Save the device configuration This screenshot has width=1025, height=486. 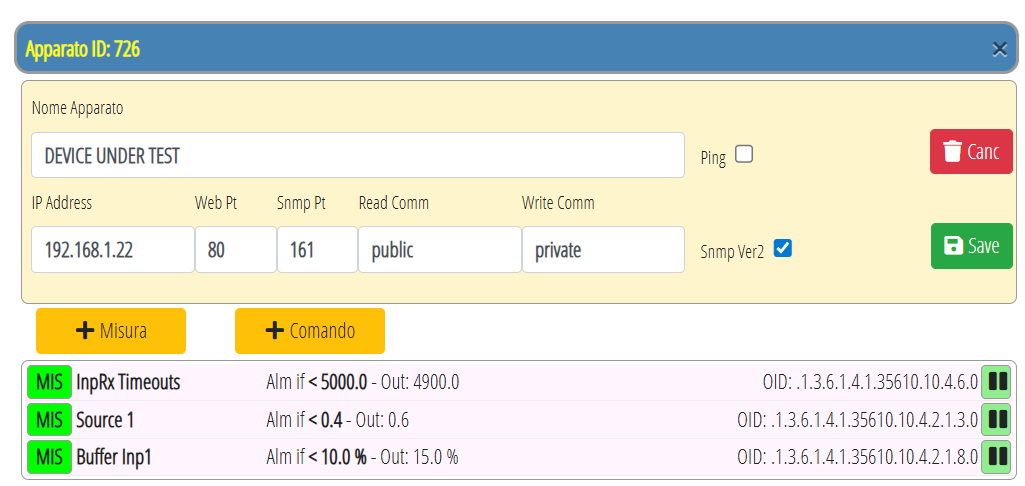971,246
